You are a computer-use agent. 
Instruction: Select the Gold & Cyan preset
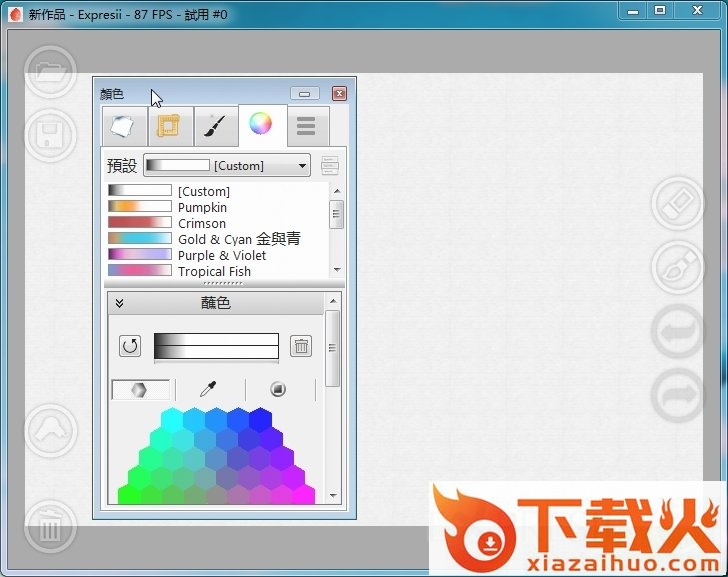point(218,239)
